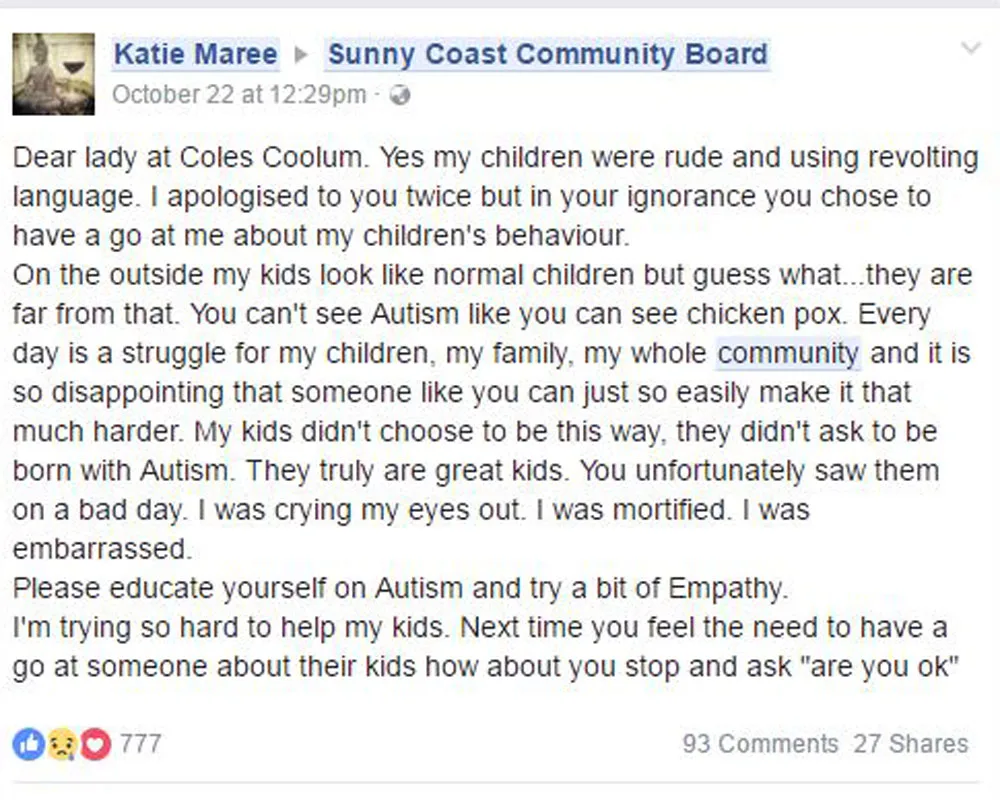The height and width of the screenshot is (800, 1000).
Task: Click the public globe privacy icon
Action: [x=400, y=95]
